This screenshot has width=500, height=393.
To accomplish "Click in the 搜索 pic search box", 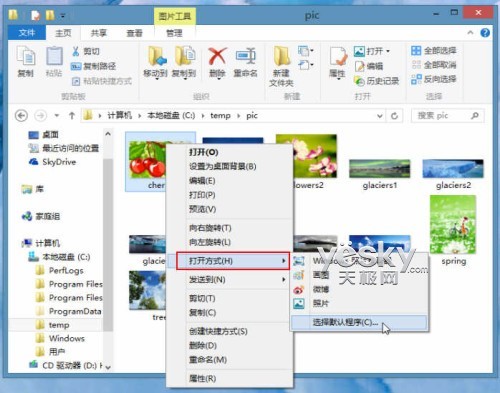I will [x=448, y=116].
